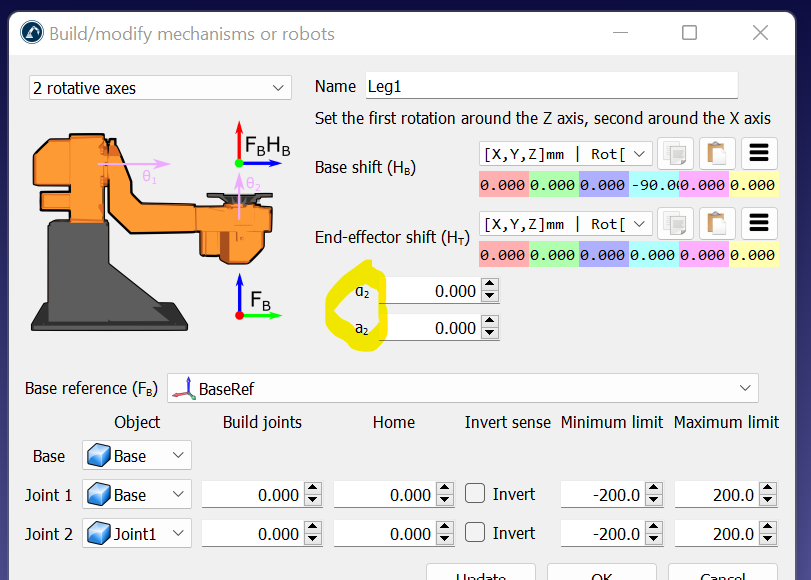Open the End-effector shift hamburger menu
811x580 pixels.
tap(759, 223)
